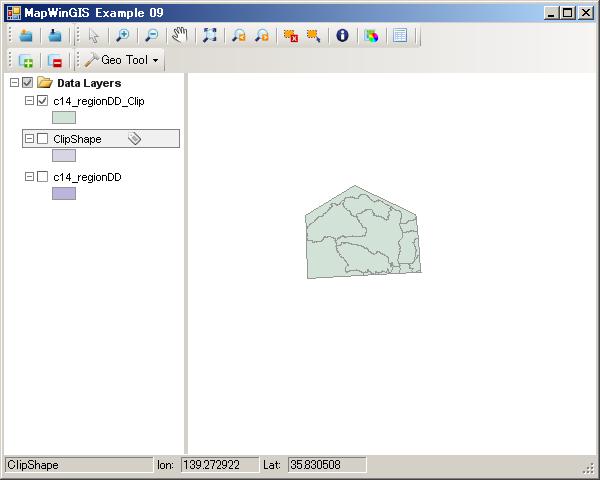Open the Geo Tool dropdown menu
This screenshot has width=600, height=480.
pos(124,60)
